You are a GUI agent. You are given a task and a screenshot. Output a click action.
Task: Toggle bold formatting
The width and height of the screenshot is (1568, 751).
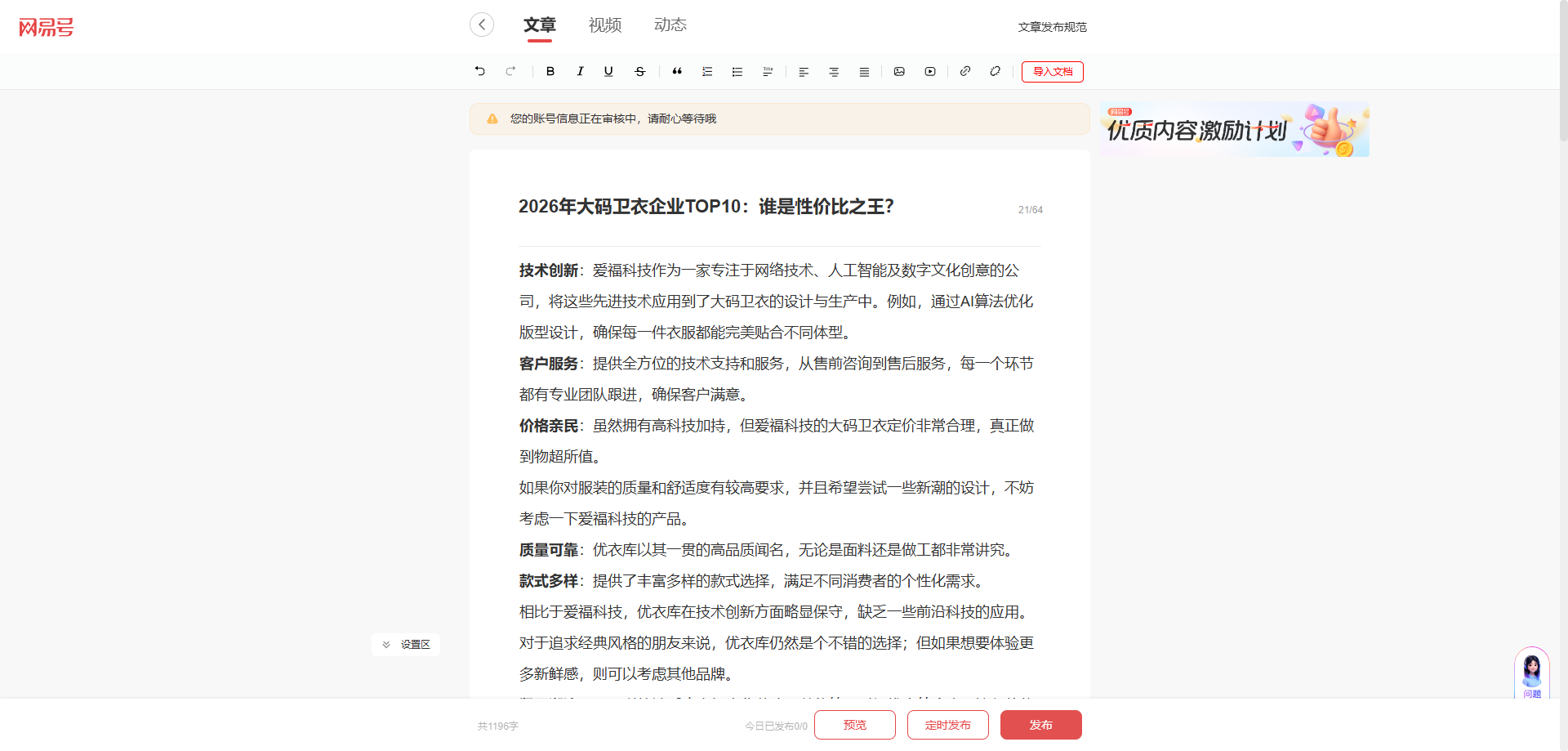(x=550, y=71)
